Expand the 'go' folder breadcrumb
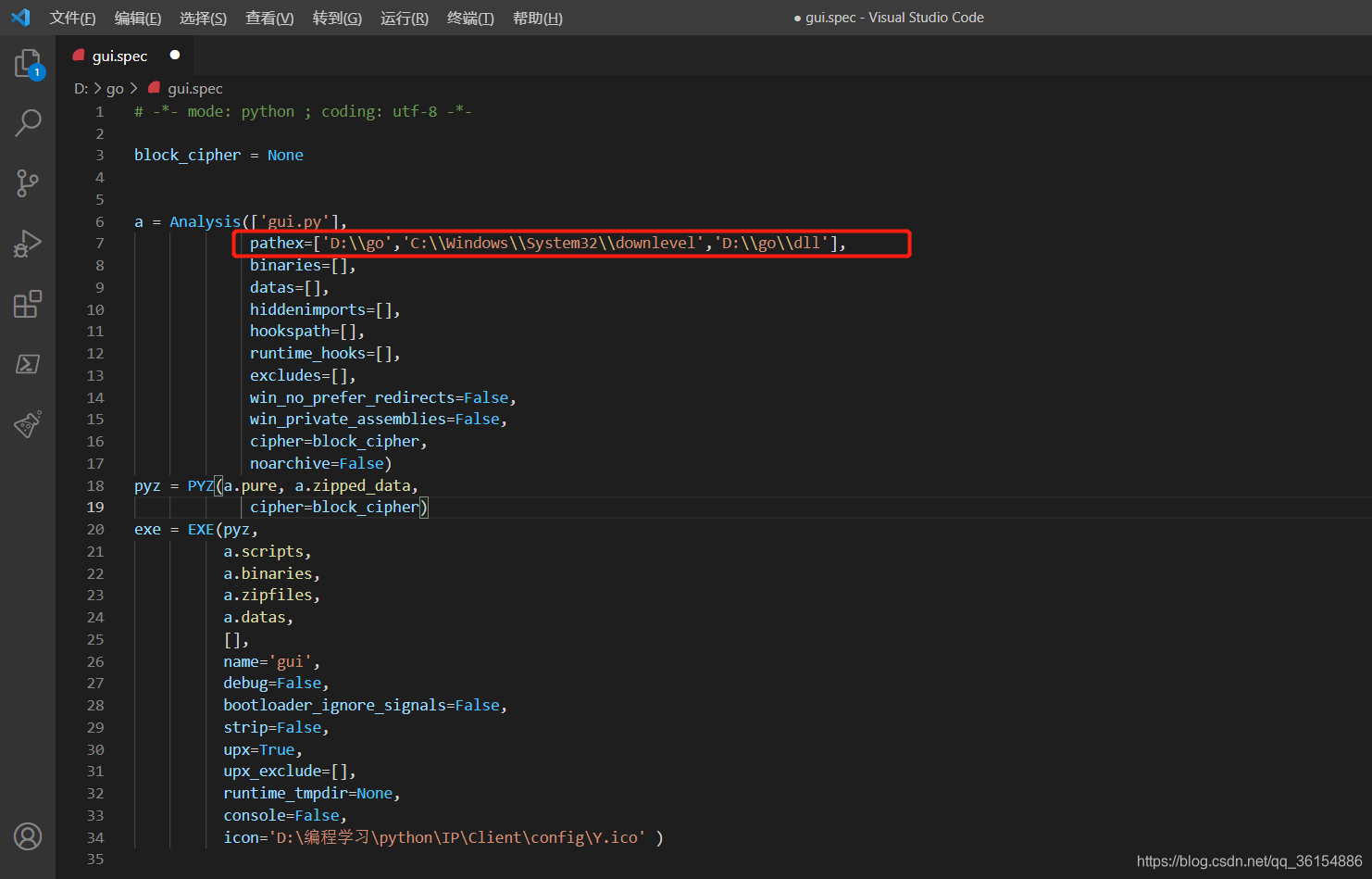This screenshot has width=1372, height=879. pos(115,88)
